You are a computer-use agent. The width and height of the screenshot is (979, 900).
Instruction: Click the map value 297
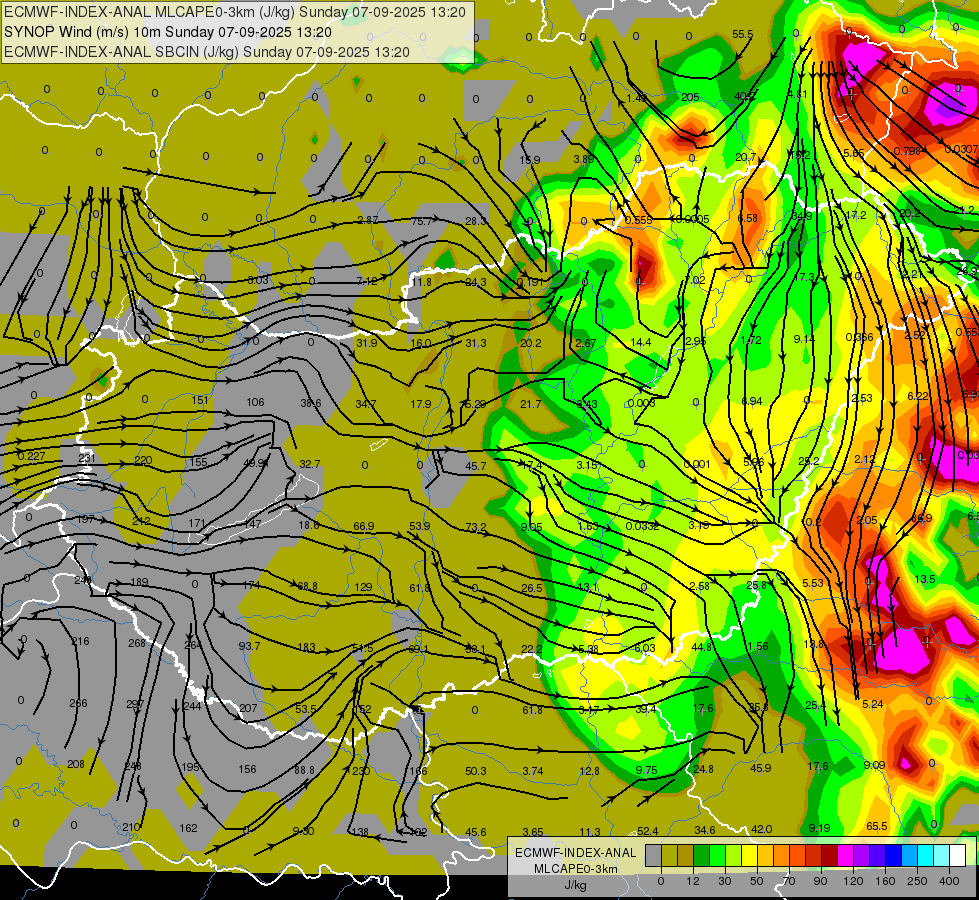pos(135,704)
